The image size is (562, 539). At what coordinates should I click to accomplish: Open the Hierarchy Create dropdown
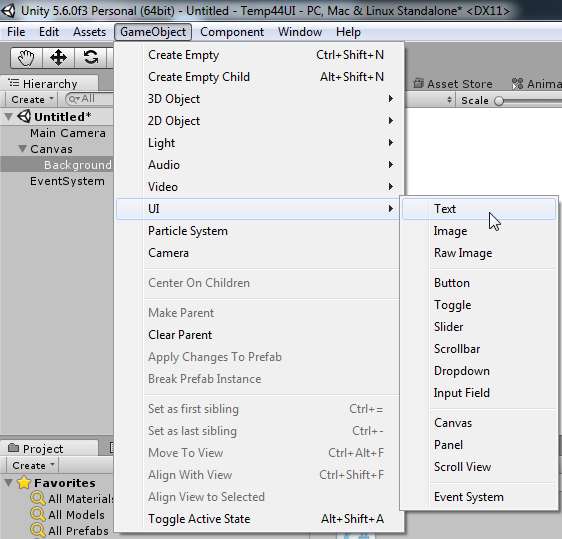point(32,99)
